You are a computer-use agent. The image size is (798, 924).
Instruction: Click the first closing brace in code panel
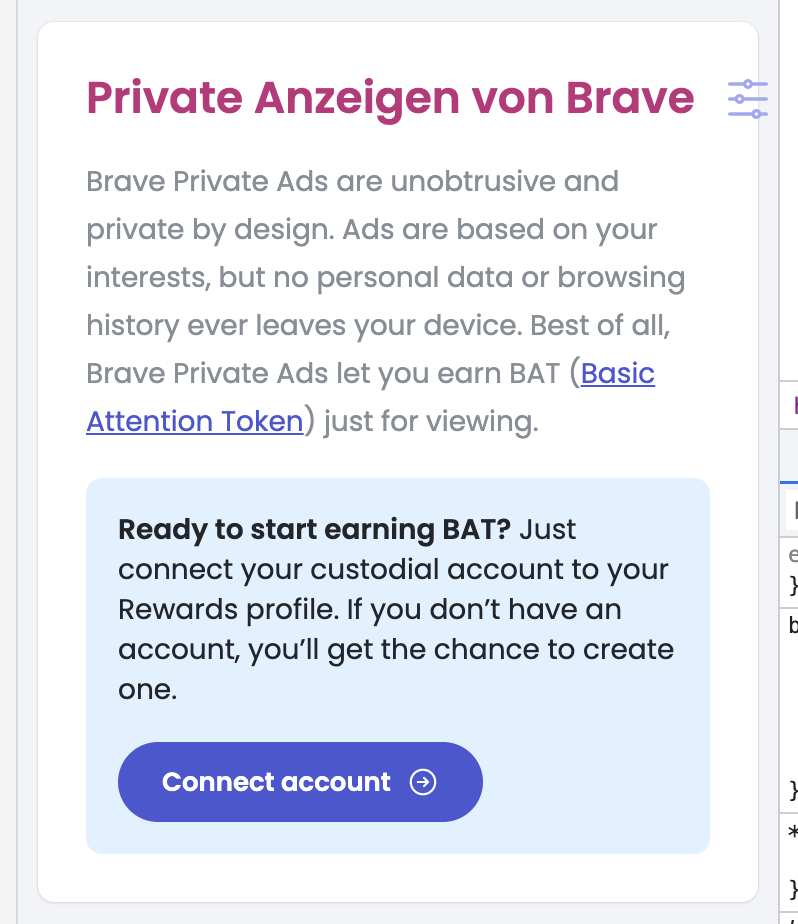(793, 585)
